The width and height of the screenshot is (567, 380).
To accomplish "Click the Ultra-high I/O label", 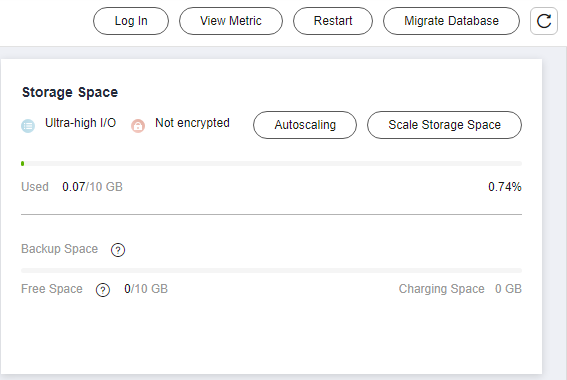I will pyautogui.click(x=80, y=123).
